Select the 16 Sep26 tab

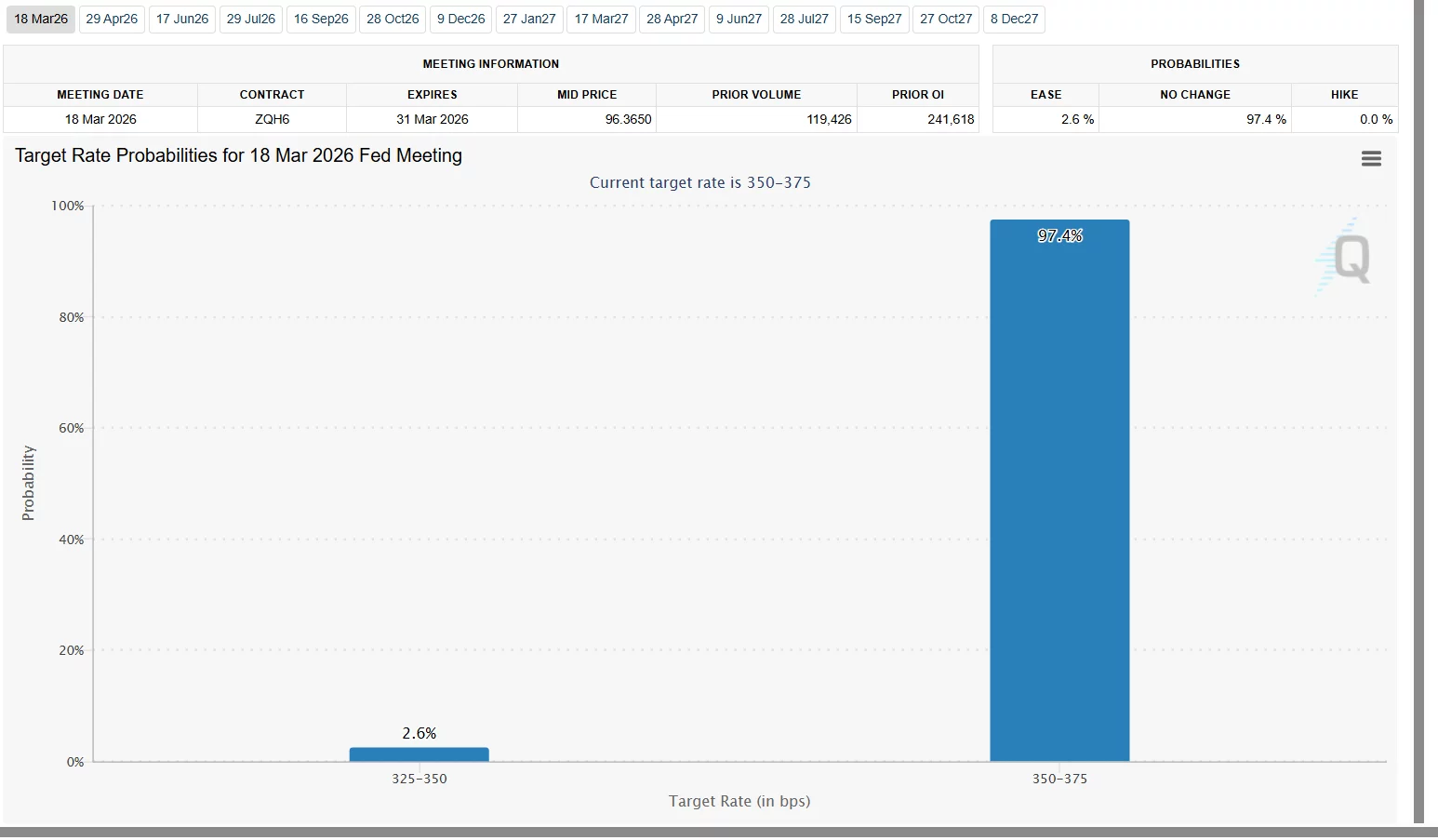click(x=320, y=19)
